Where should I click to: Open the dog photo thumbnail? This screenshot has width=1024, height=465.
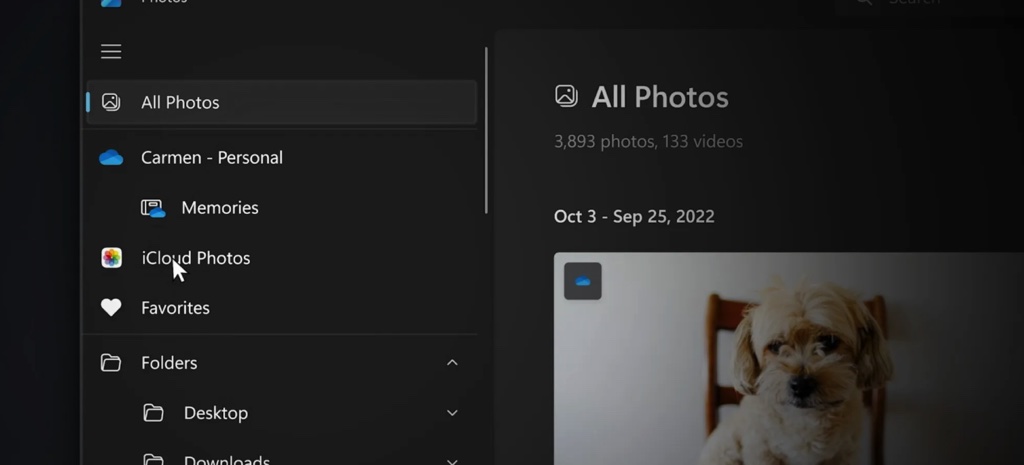[x=789, y=359]
